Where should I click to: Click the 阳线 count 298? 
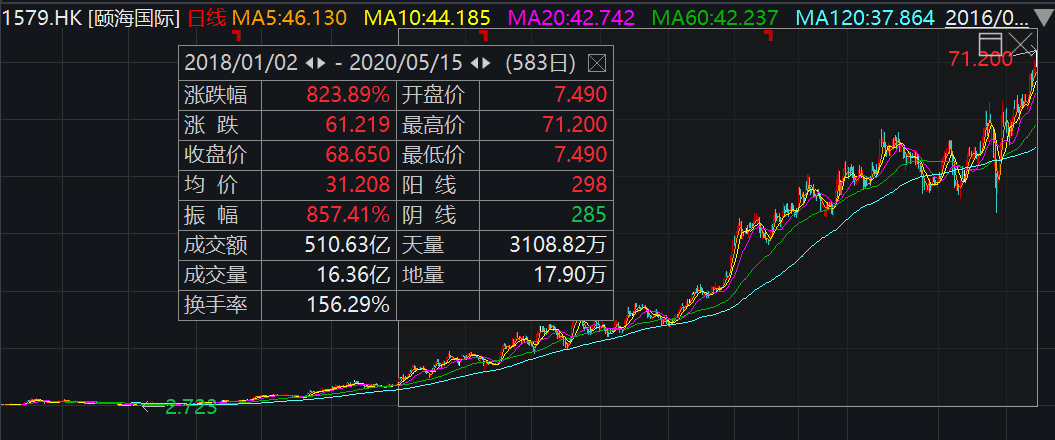[x=590, y=185]
